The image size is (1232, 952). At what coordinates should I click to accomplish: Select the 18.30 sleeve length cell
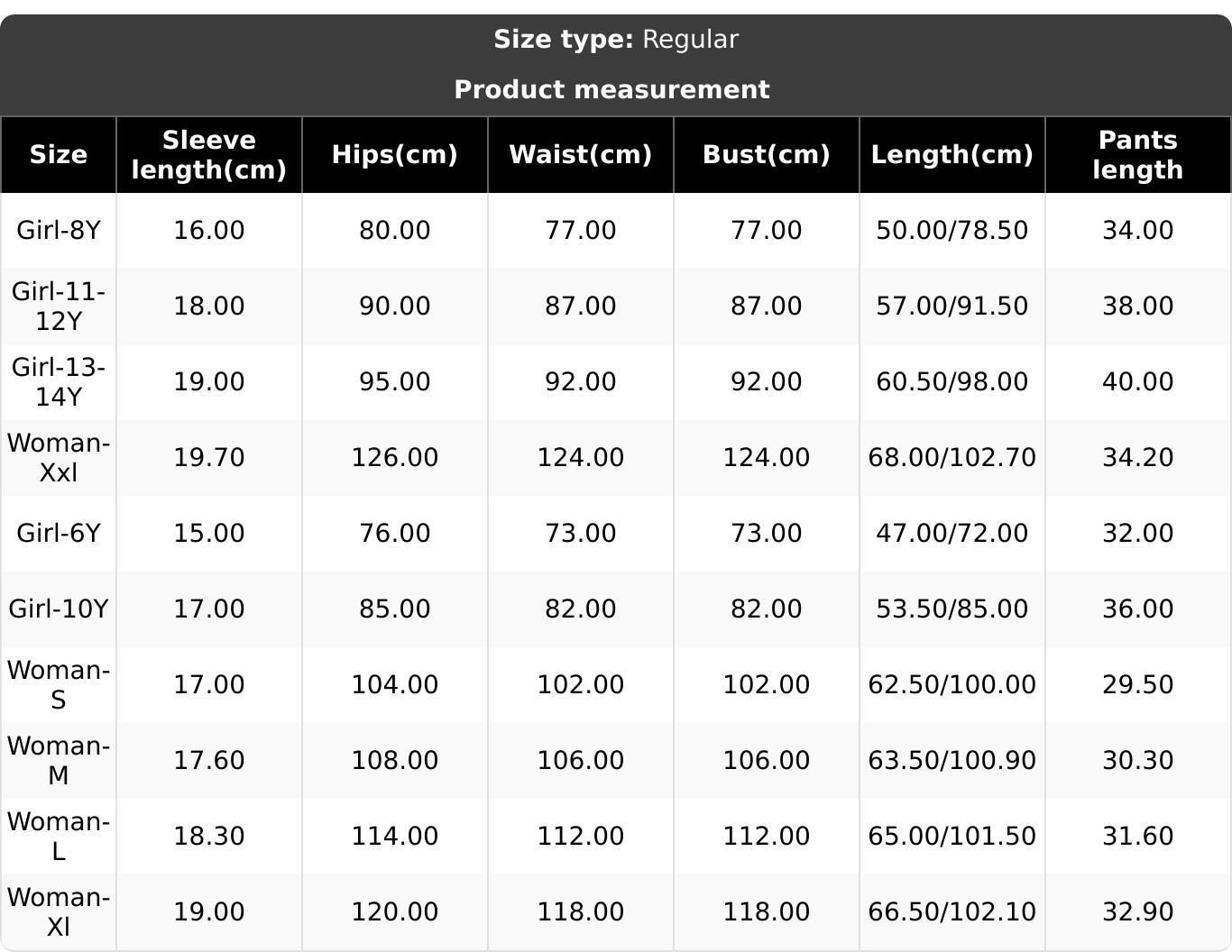click(x=208, y=836)
